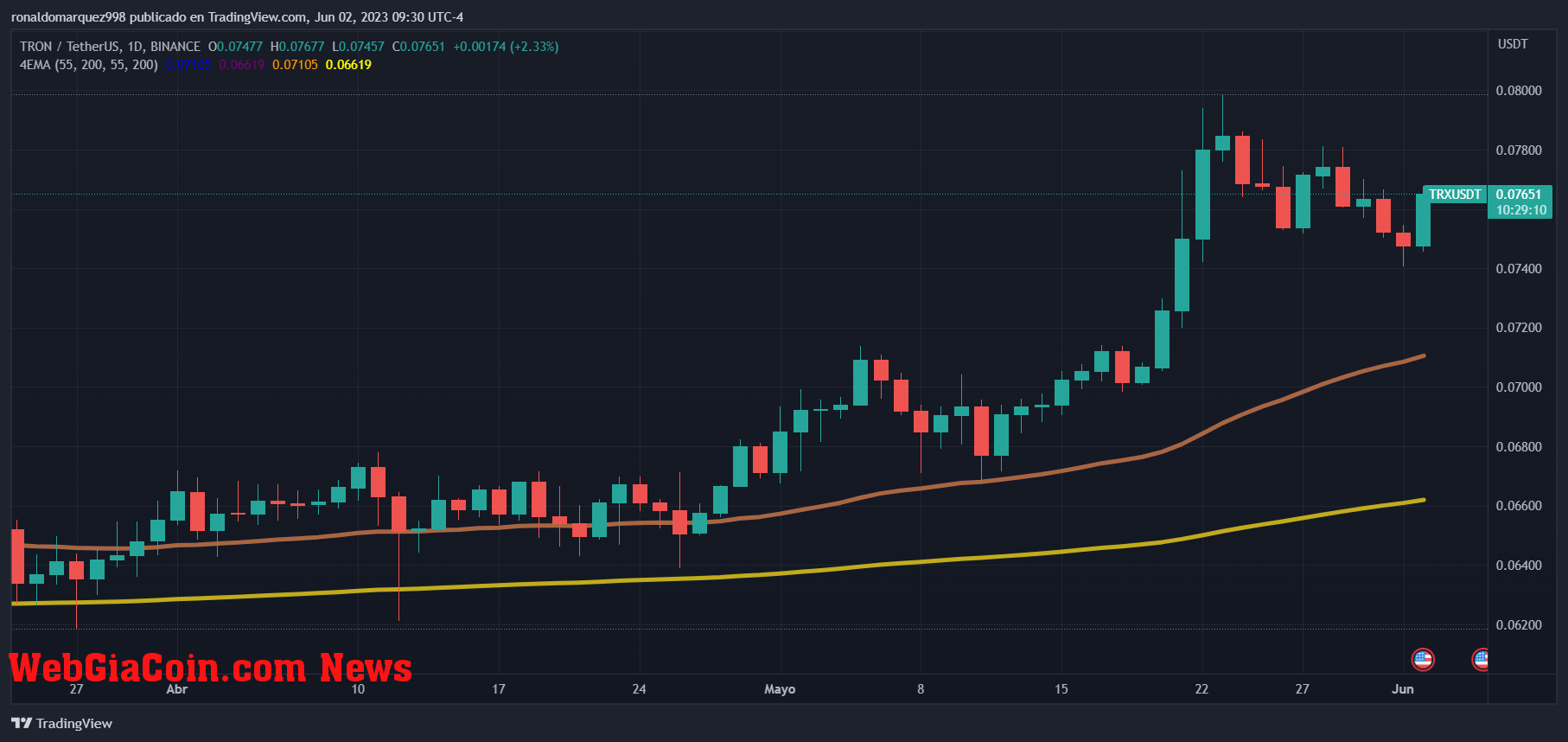This screenshot has height=742, width=1568.
Task: Click the low price L0.07457
Action: coord(358,47)
